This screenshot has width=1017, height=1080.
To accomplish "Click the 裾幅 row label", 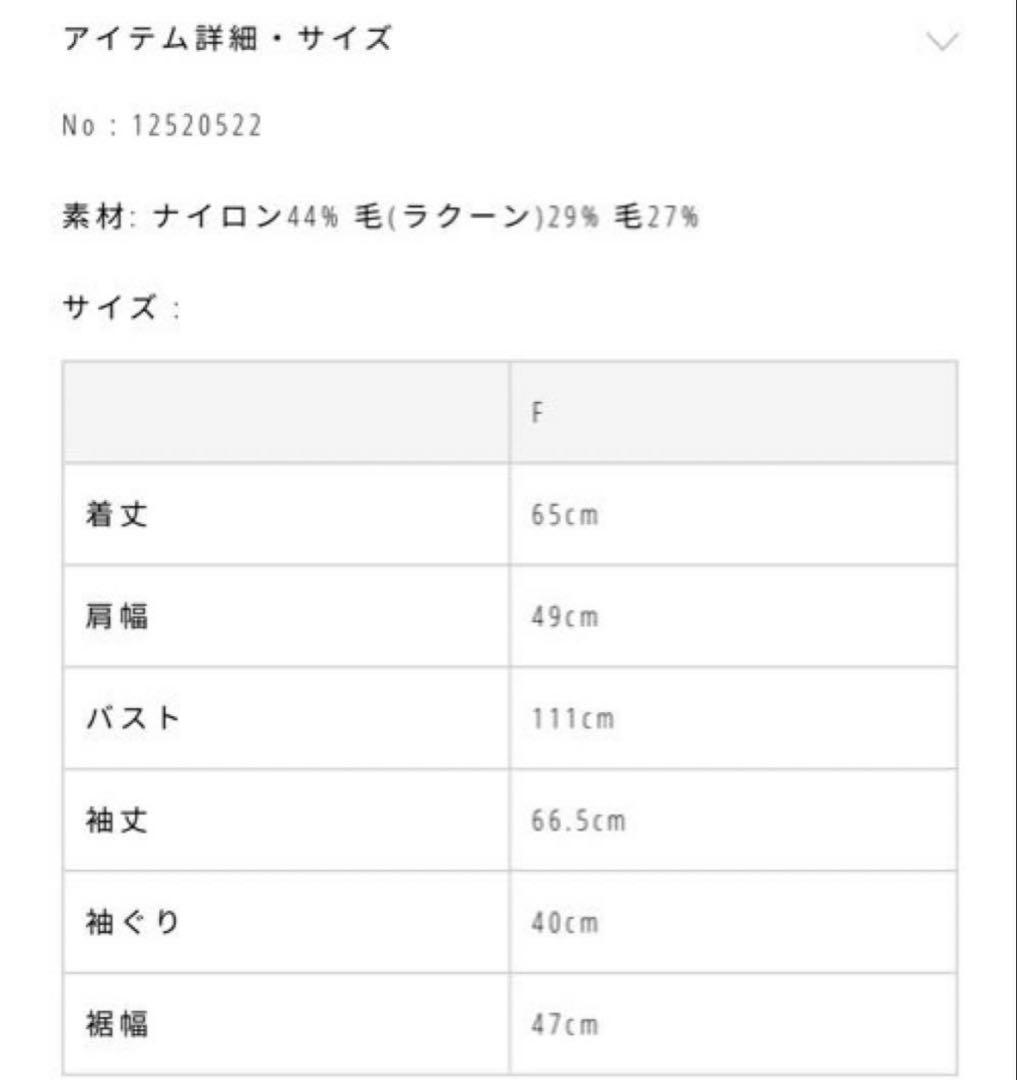I will coord(117,1024).
